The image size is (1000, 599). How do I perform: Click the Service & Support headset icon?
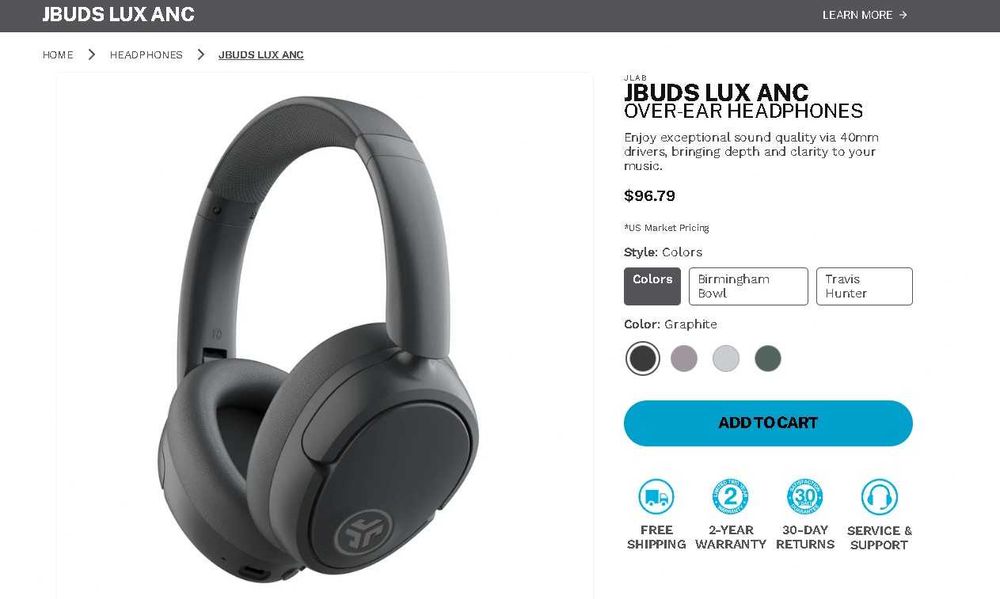click(x=879, y=496)
